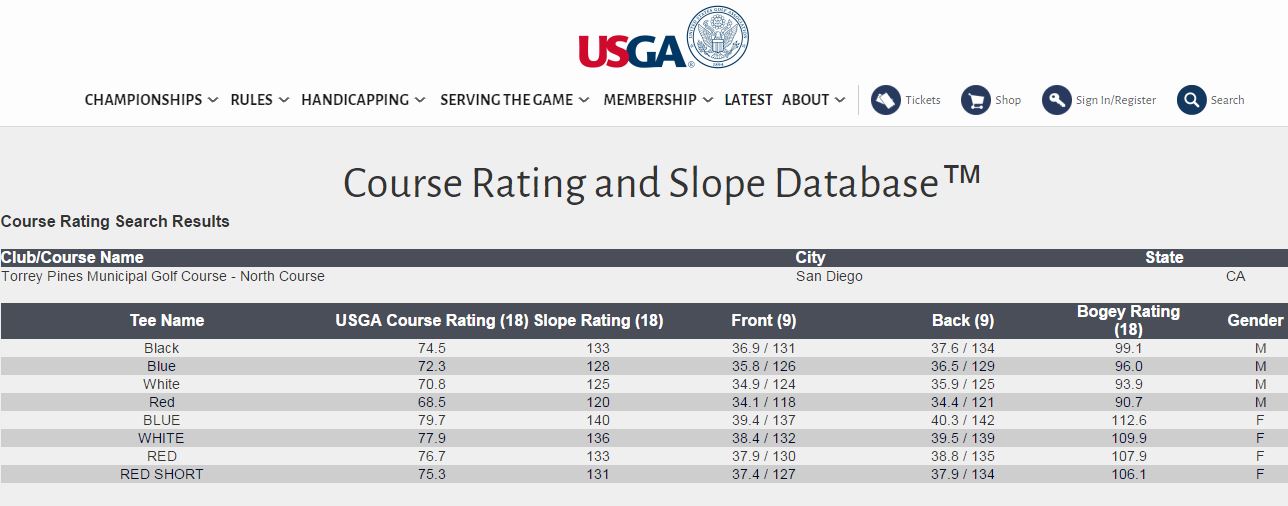Open the Membership dropdown menu
The width and height of the screenshot is (1288, 506).
(x=658, y=100)
